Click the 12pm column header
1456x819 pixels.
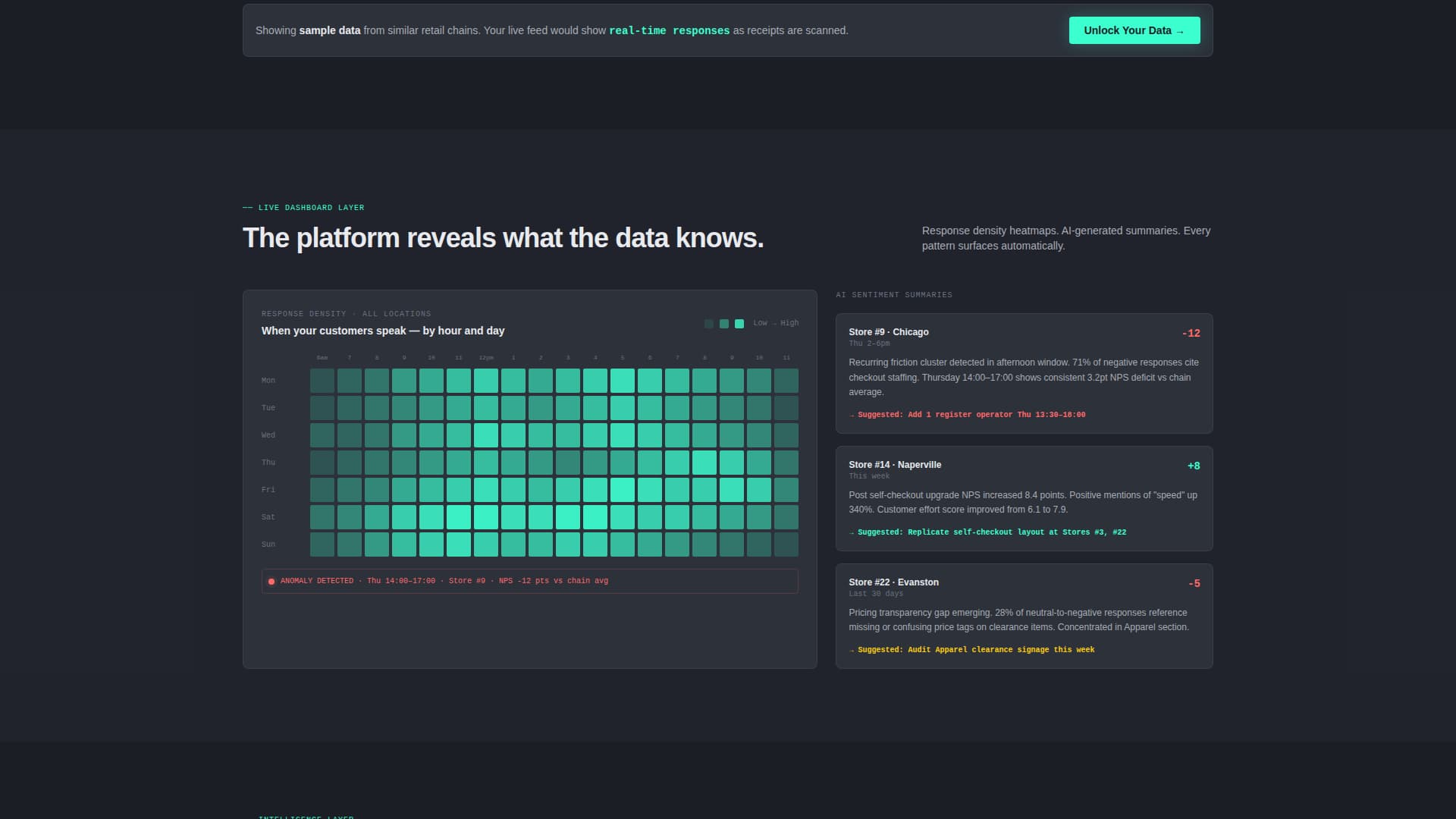coord(486,358)
